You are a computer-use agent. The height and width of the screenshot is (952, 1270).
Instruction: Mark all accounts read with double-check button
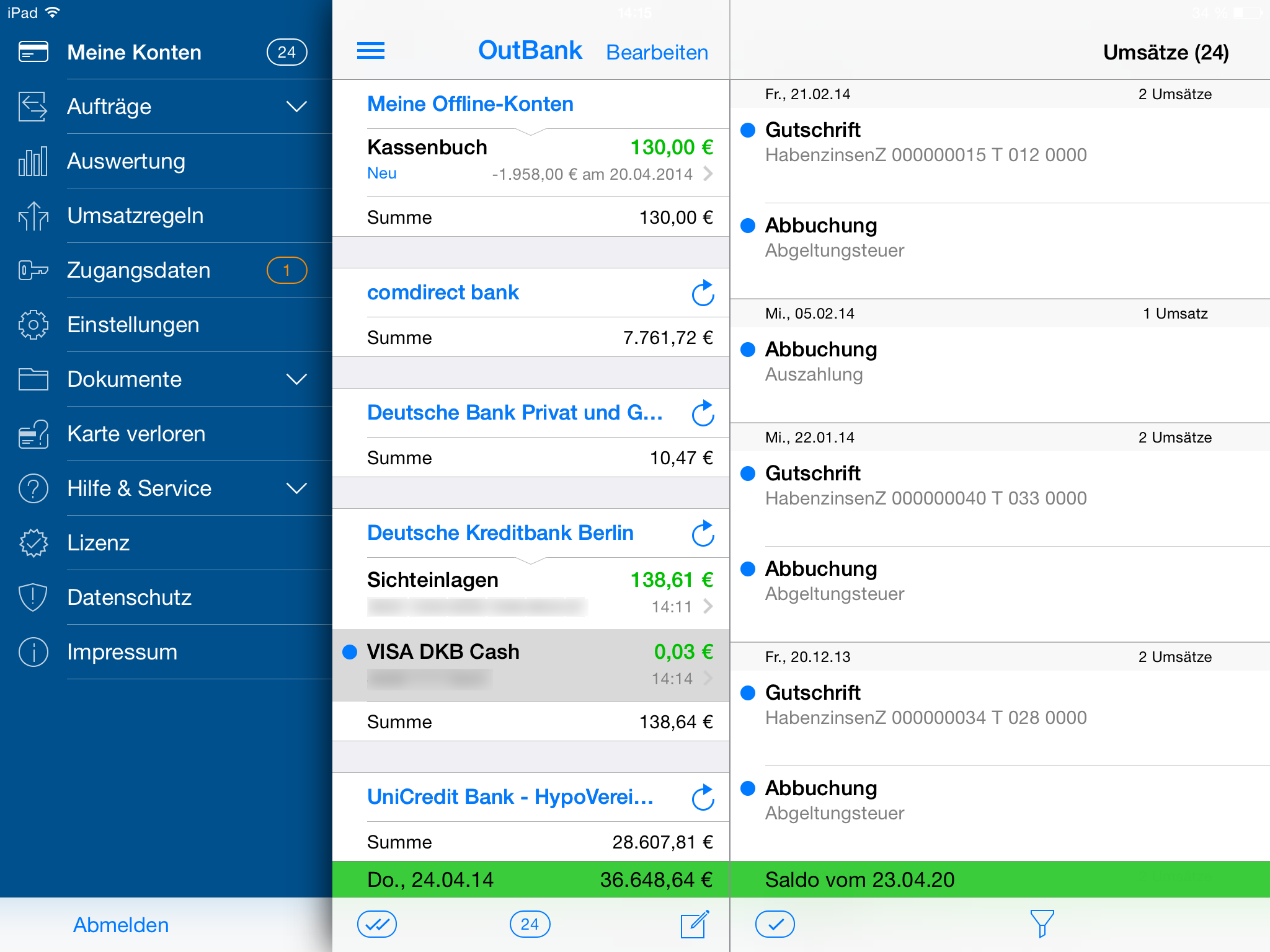[x=376, y=924]
